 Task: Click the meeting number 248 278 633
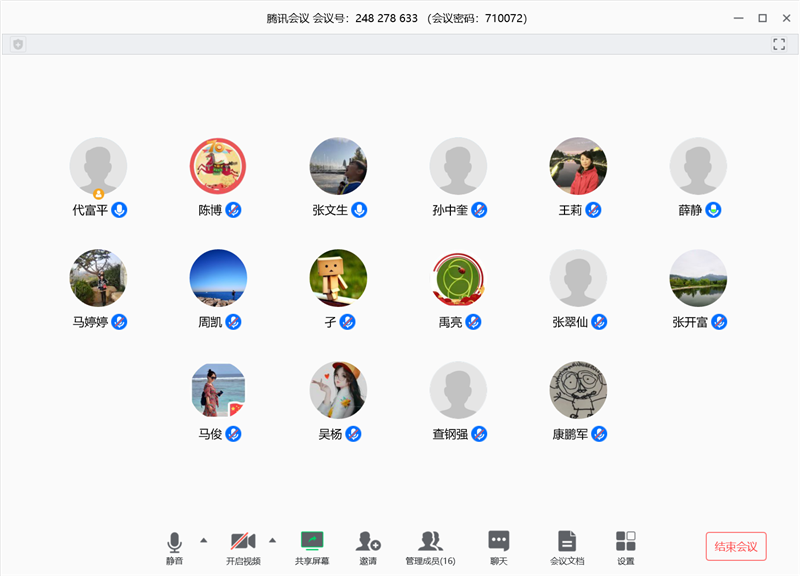click(386, 18)
